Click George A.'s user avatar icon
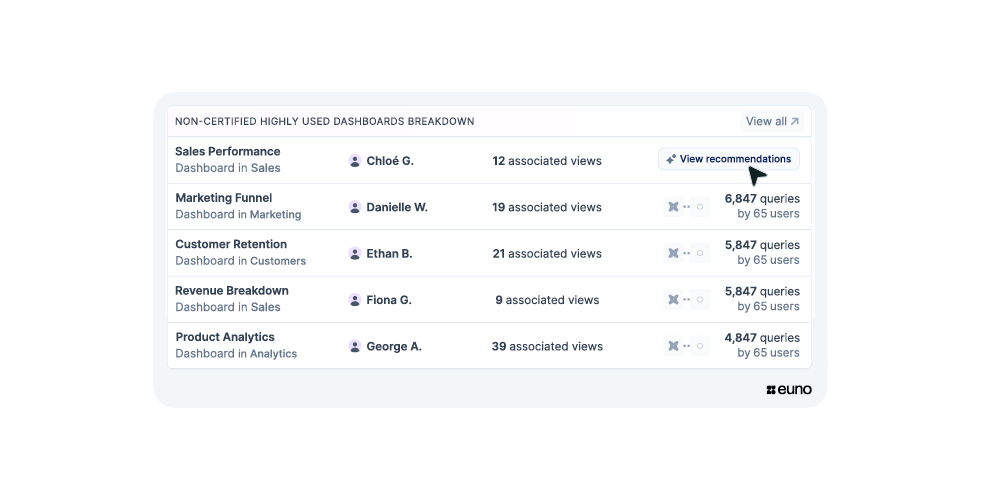 point(355,347)
